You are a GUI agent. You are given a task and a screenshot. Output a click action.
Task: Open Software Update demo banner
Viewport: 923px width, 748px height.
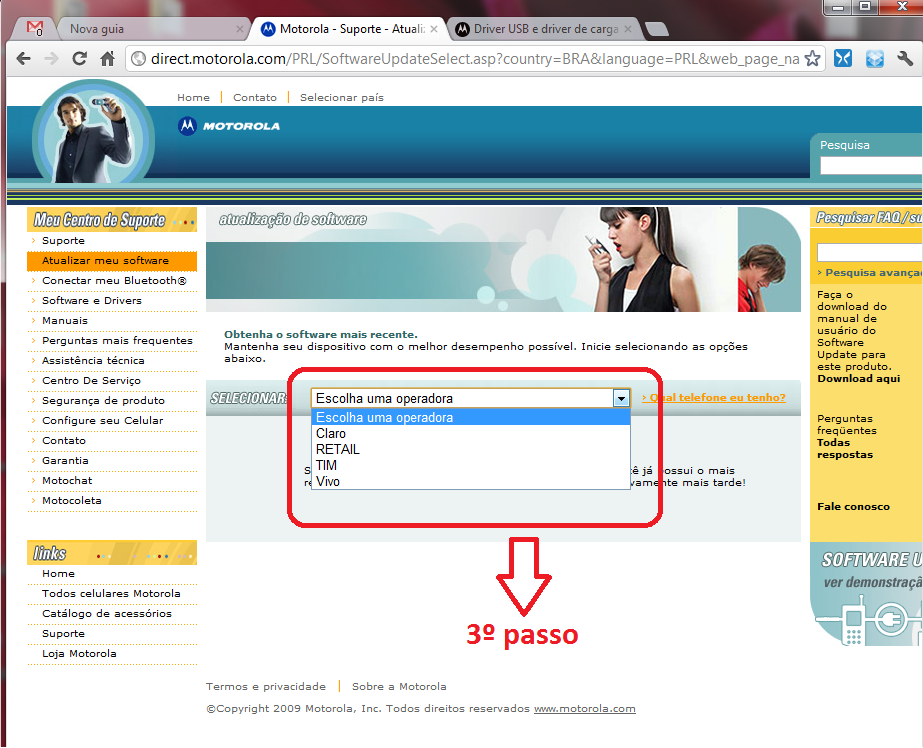[866, 594]
